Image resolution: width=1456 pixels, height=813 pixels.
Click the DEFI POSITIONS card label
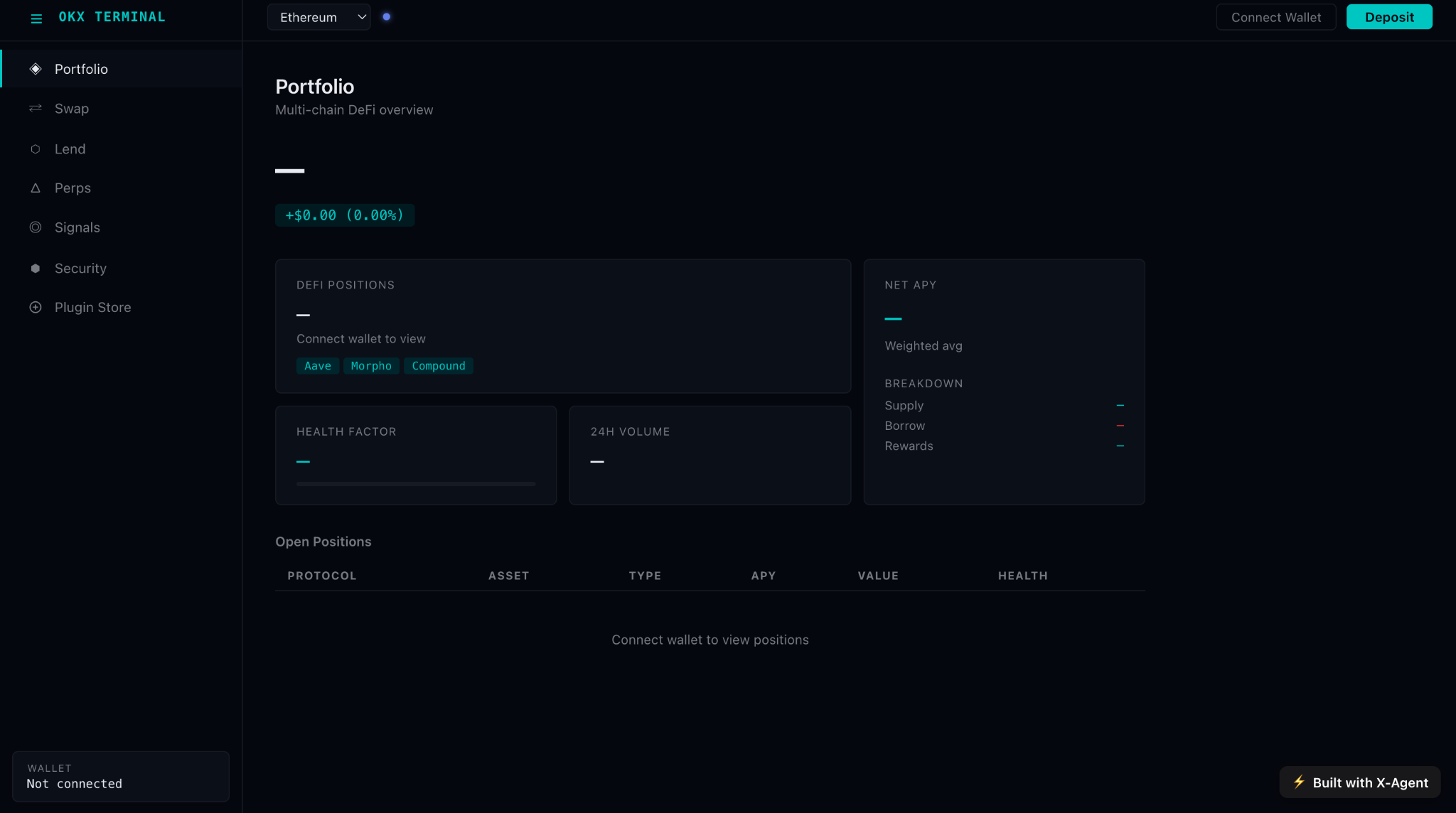coord(346,285)
